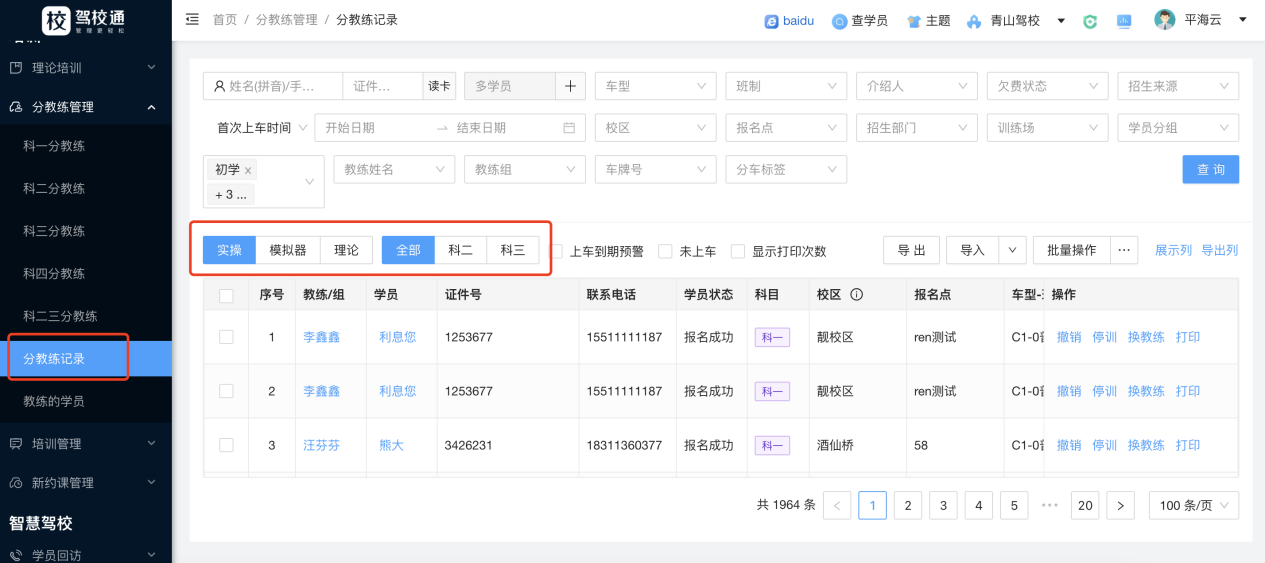The height and width of the screenshot is (563, 1265).
Task: Open the blue statistics chart icon
Action: (1124, 21)
